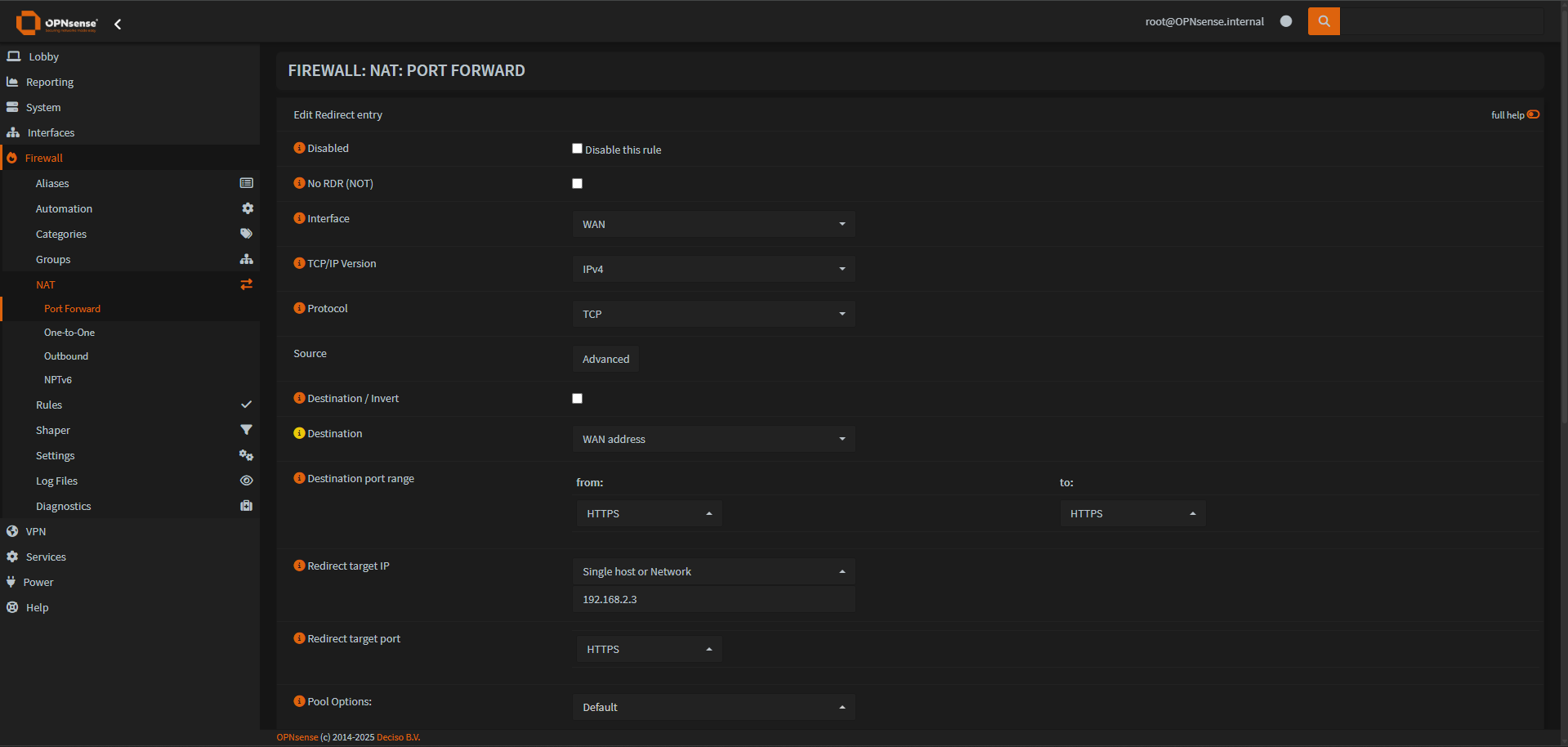Open the OPNsense footer link
Image resolution: width=1568 pixels, height=747 pixels.
coord(297,737)
